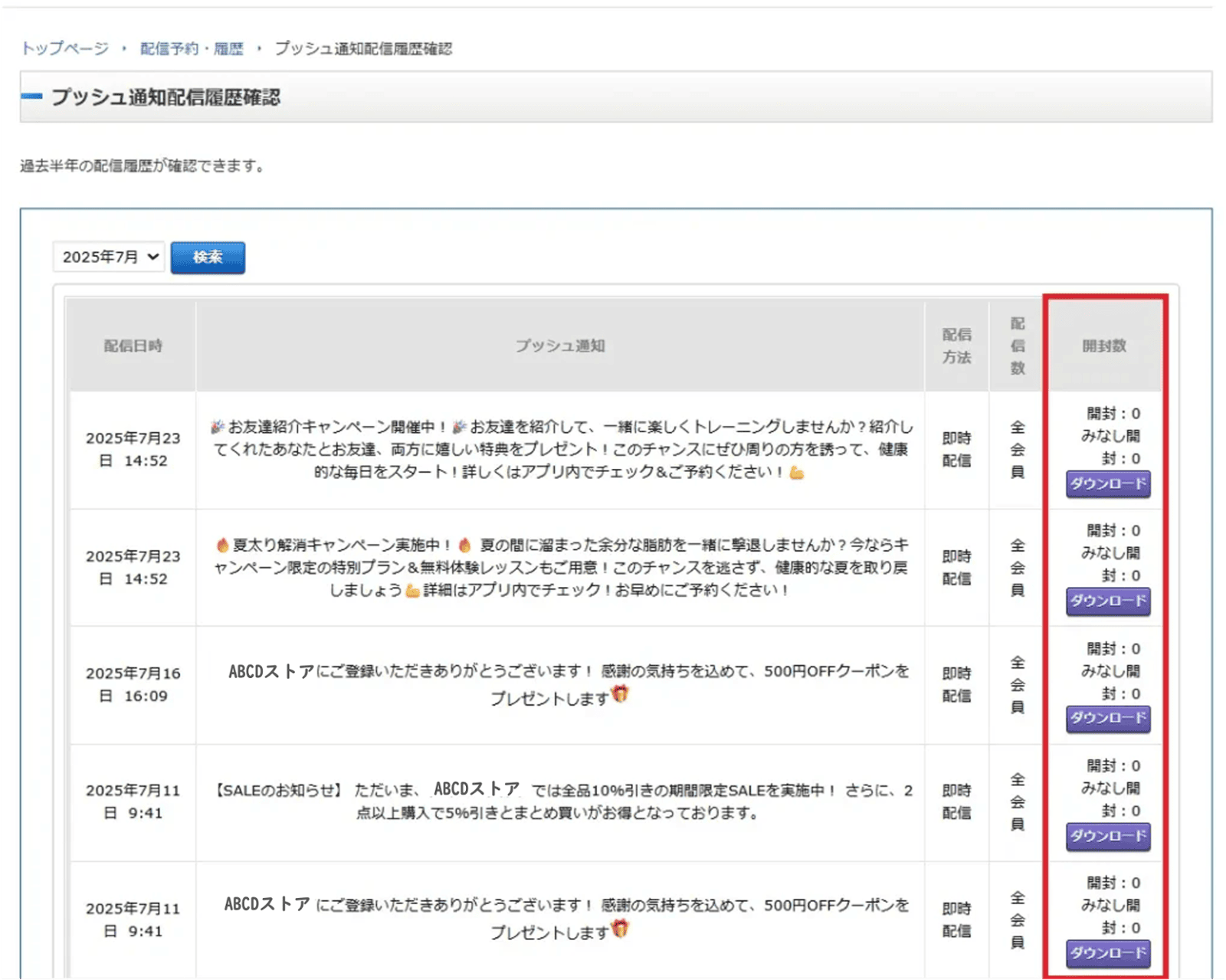Screen dimensions: 1226x980
Task: Click ダウンロード for the SALEのお知らせ notification
Action: 1108,835
